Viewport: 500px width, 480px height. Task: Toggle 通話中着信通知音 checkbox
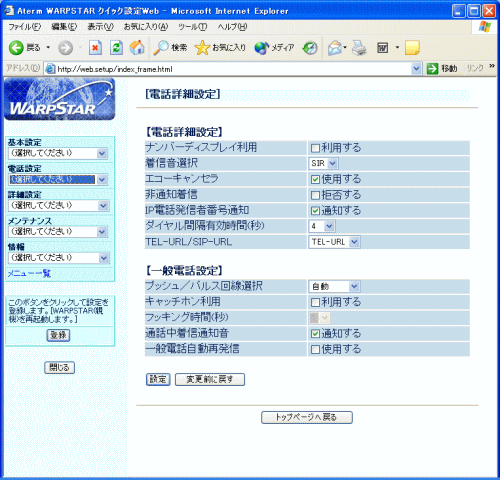coord(315,334)
